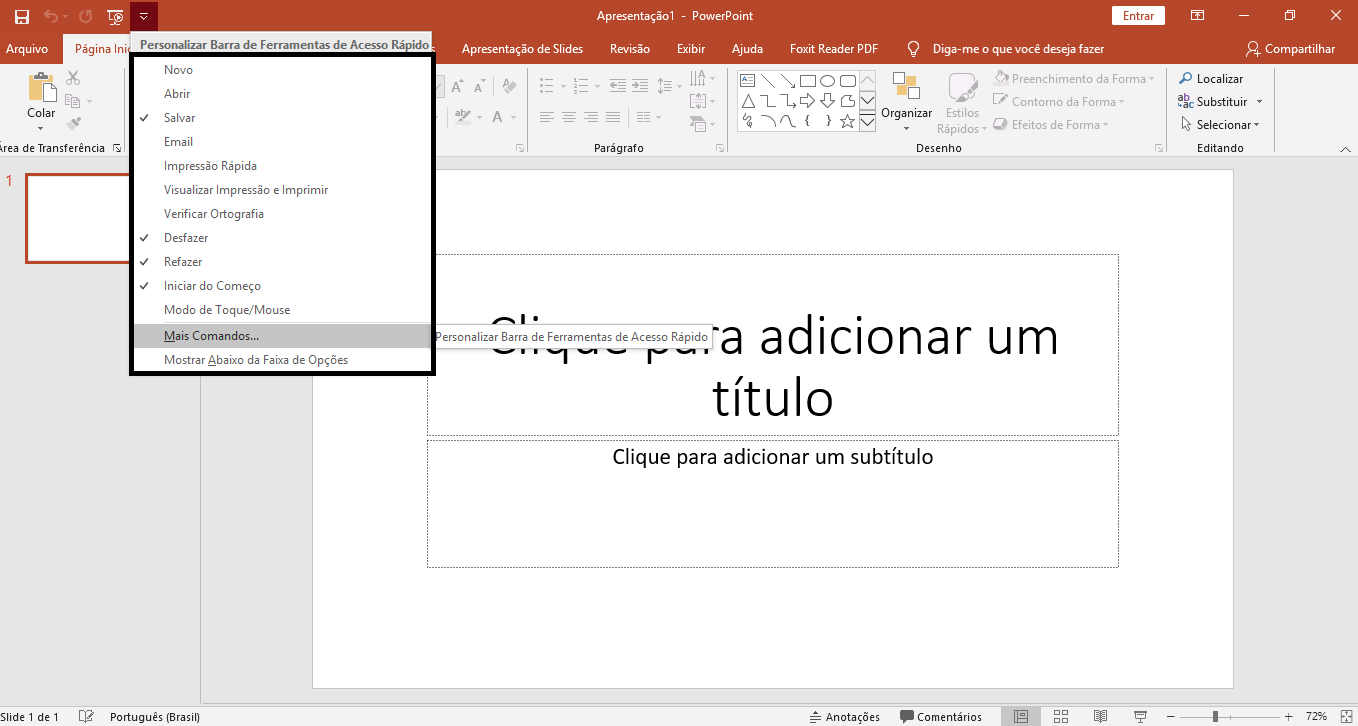Click the Start From Beginning slideshow icon
This screenshot has width=1358, height=726.
tap(115, 16)
